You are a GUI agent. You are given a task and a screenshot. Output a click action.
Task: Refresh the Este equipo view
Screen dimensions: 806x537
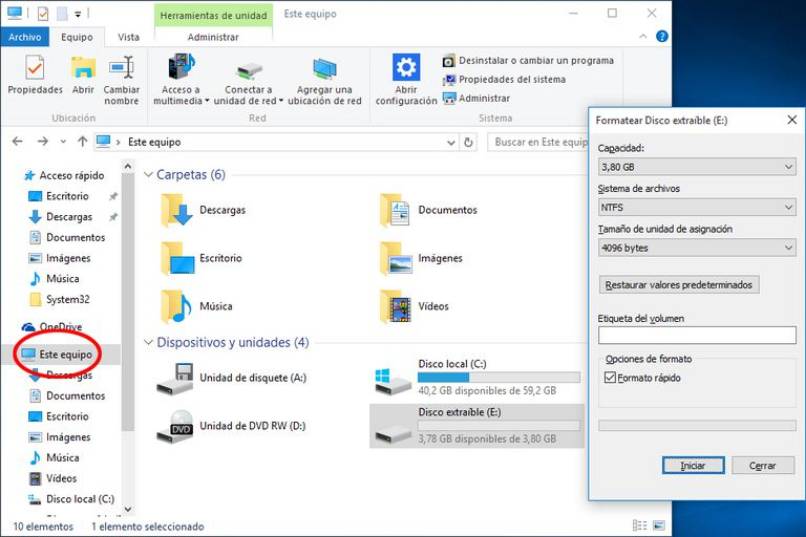pos(468,142)
